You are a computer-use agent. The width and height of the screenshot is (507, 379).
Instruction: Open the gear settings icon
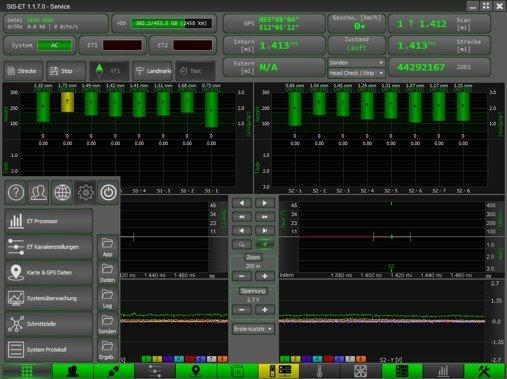tap(85, 192)
